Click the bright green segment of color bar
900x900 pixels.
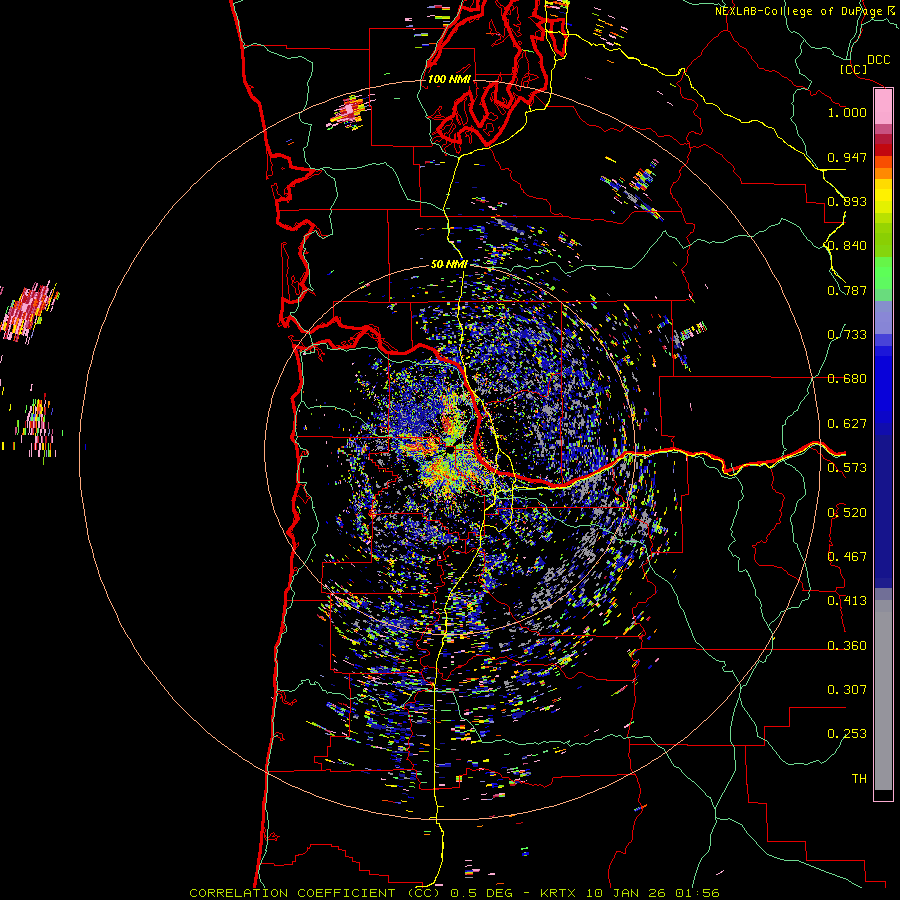click(x=883, y=273)
